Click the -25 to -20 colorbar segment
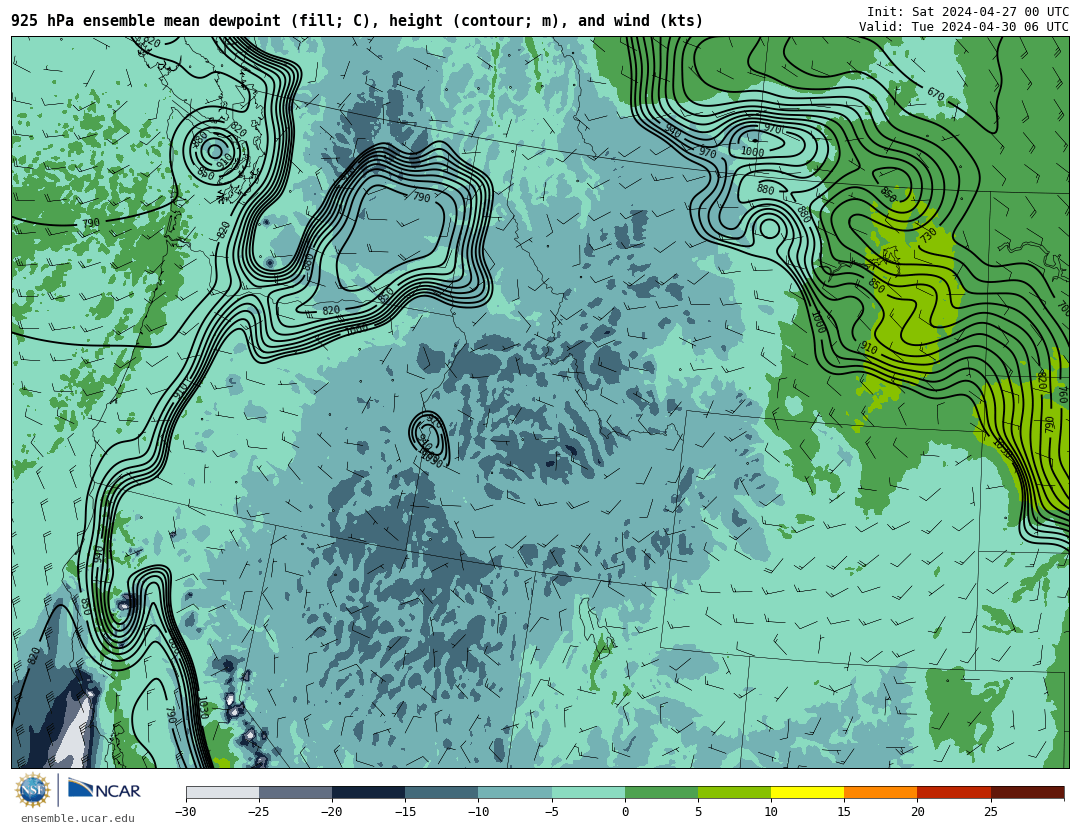The height and width of the screenshot is (831, 1080). point(295,792)
